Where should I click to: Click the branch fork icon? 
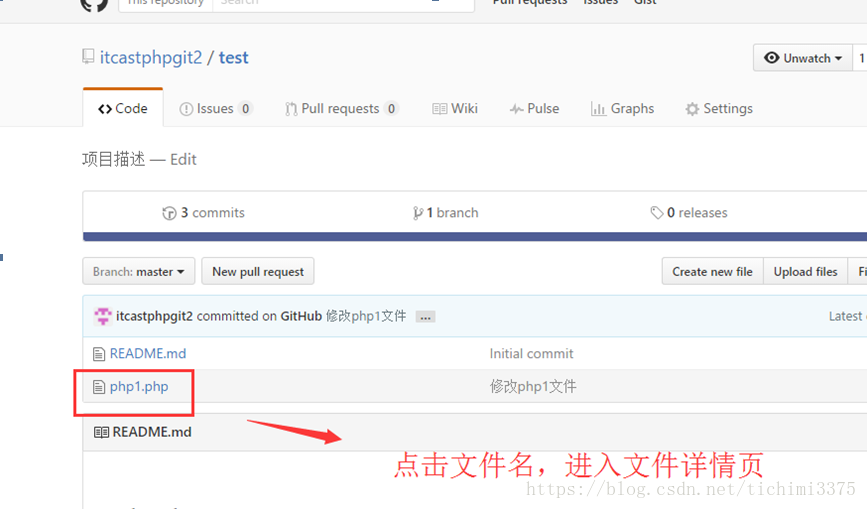pos(417,213)
